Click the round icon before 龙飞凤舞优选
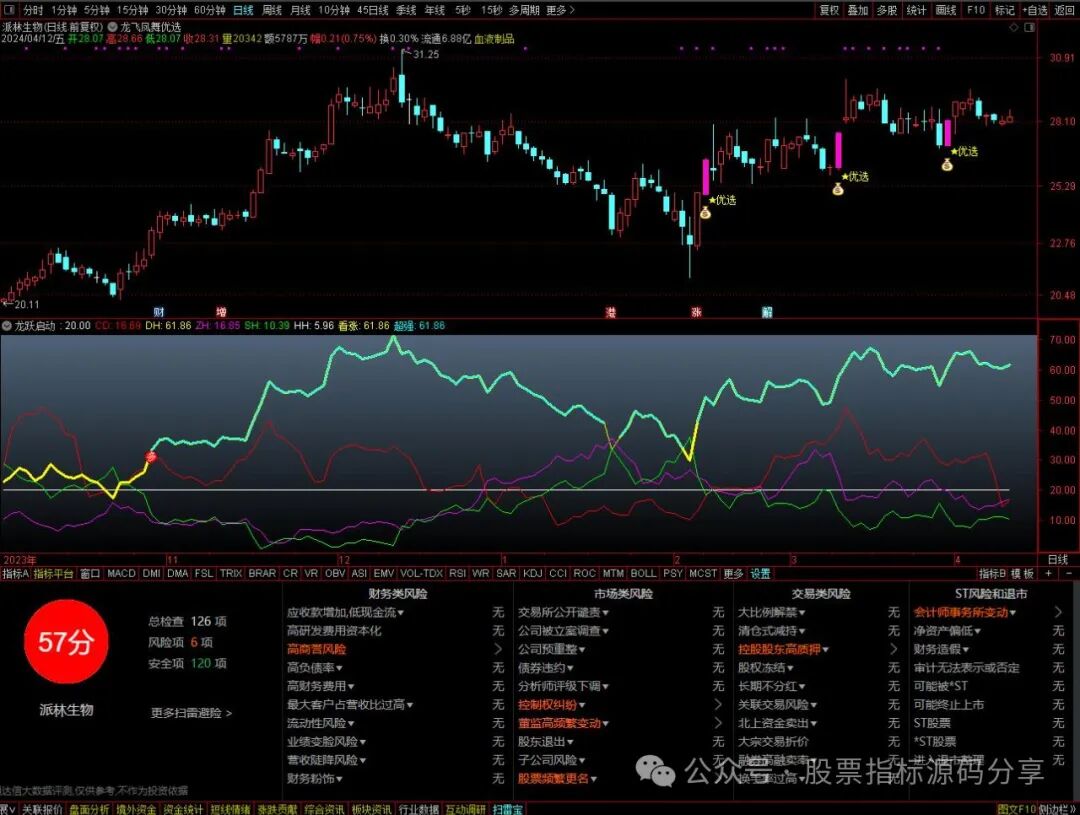 pos(112,27)
